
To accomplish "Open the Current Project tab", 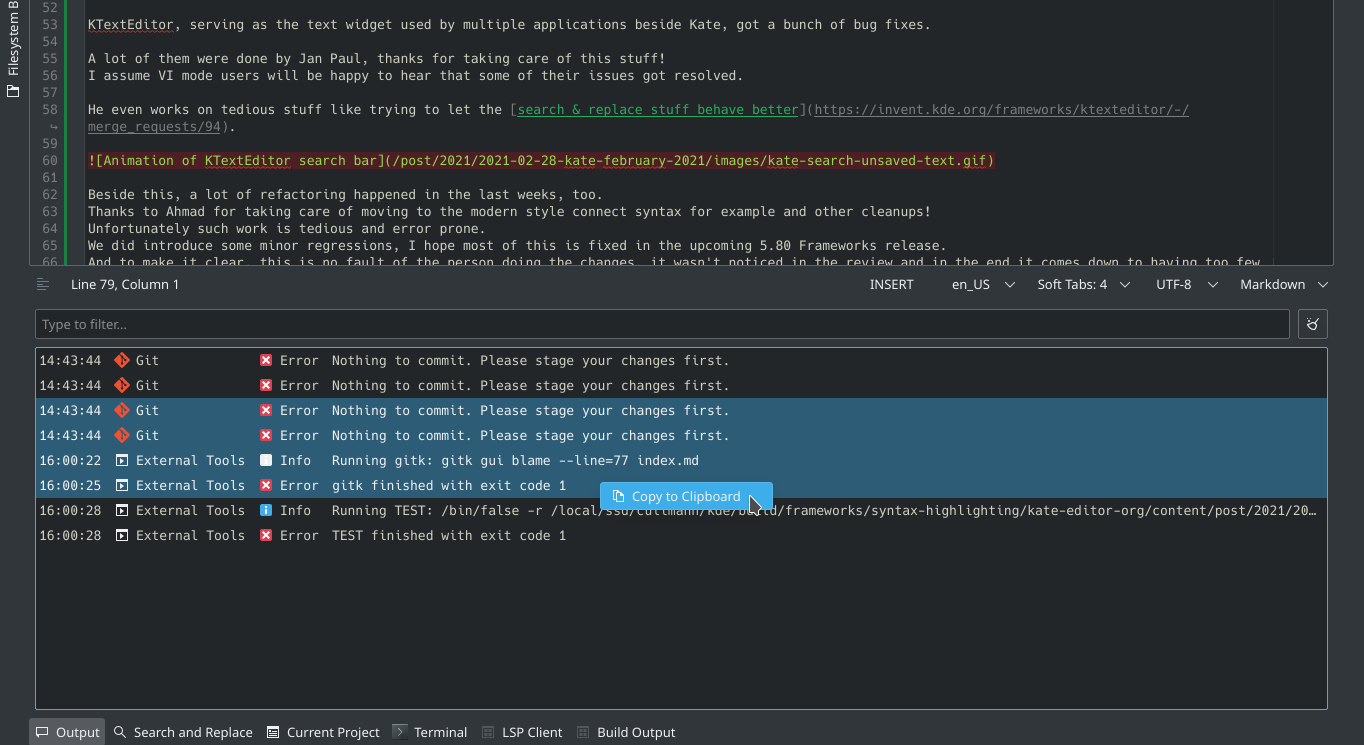I will [x=323, y=732].
